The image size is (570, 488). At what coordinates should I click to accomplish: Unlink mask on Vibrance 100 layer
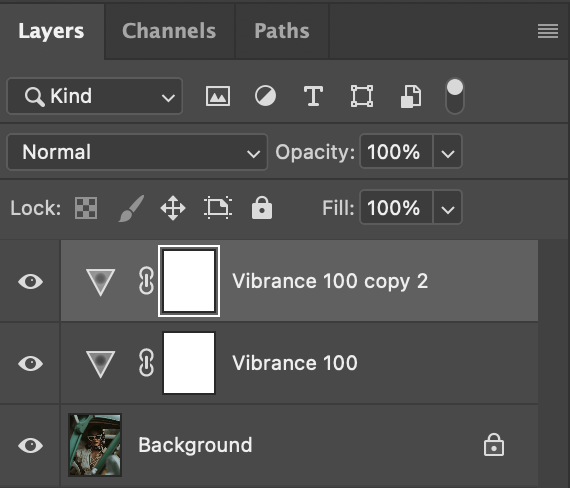[x=146, y=363]
